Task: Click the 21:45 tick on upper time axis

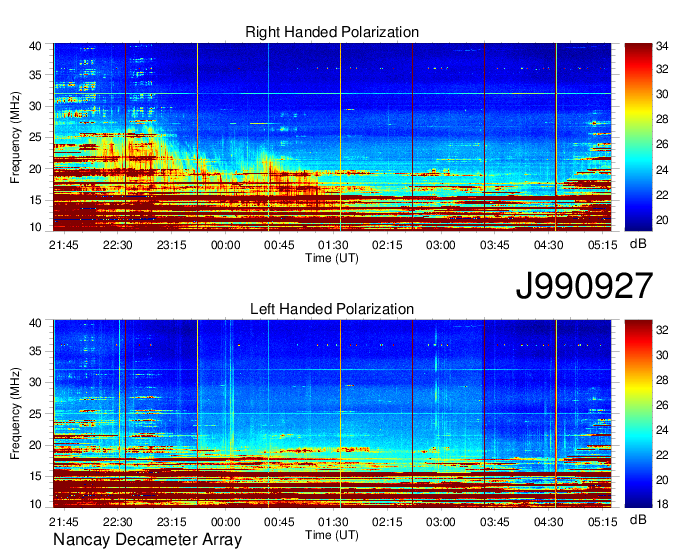Action: click(64, 245)
